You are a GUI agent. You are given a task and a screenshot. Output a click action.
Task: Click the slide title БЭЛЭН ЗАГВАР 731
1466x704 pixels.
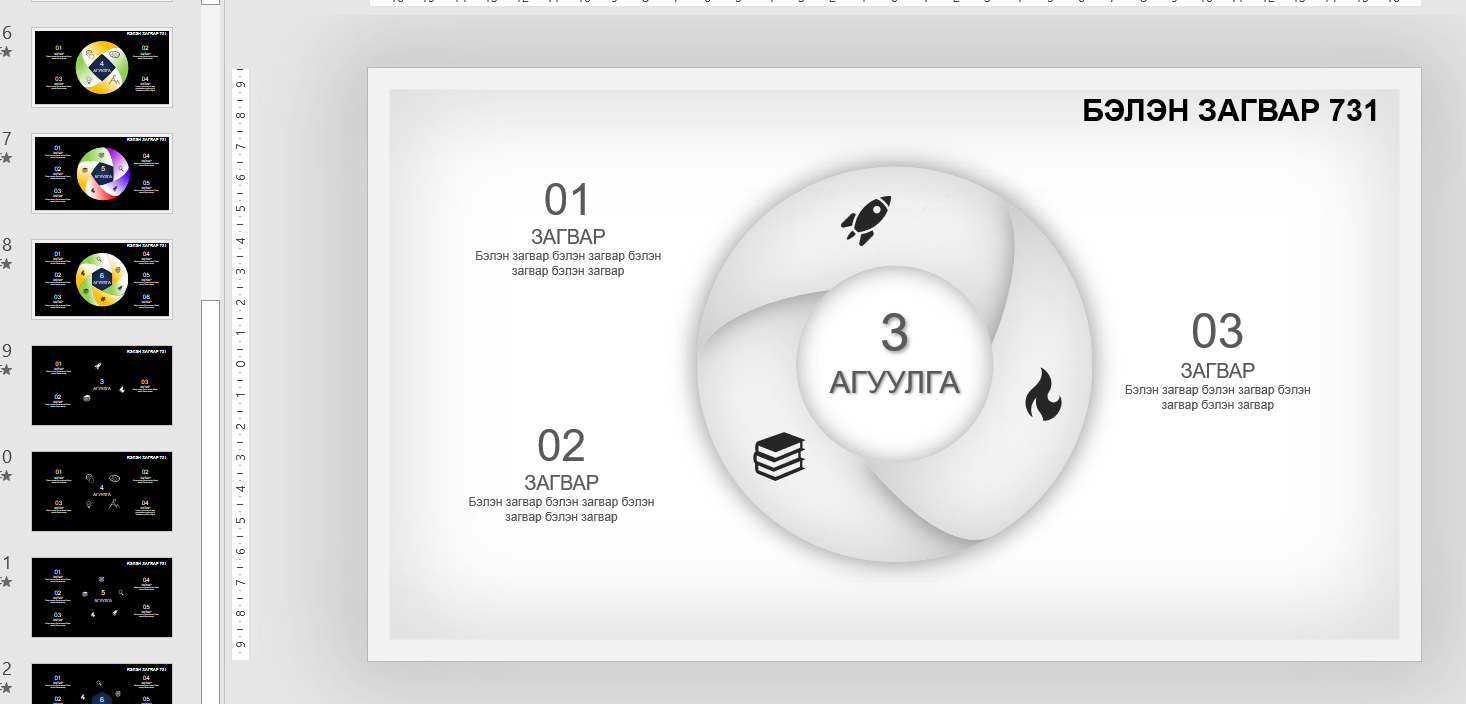(1230, 111)
